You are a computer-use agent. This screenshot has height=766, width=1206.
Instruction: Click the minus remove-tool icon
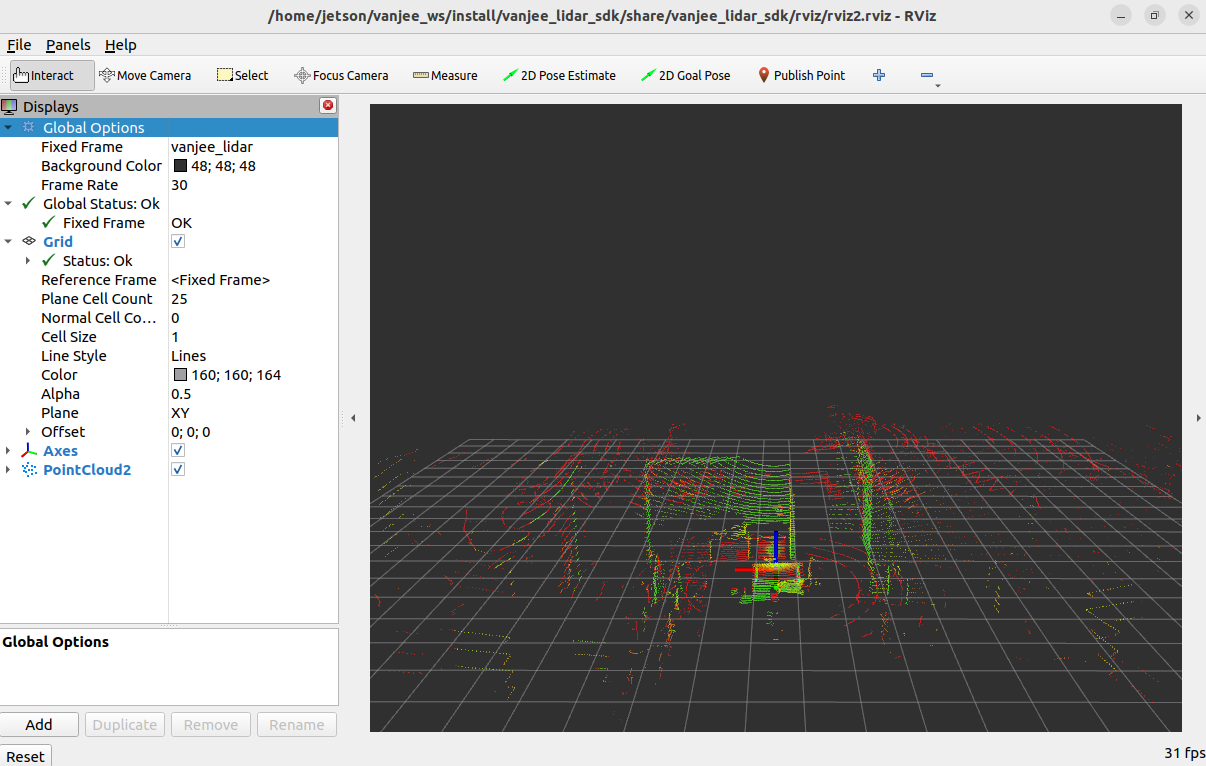(927, 75)
